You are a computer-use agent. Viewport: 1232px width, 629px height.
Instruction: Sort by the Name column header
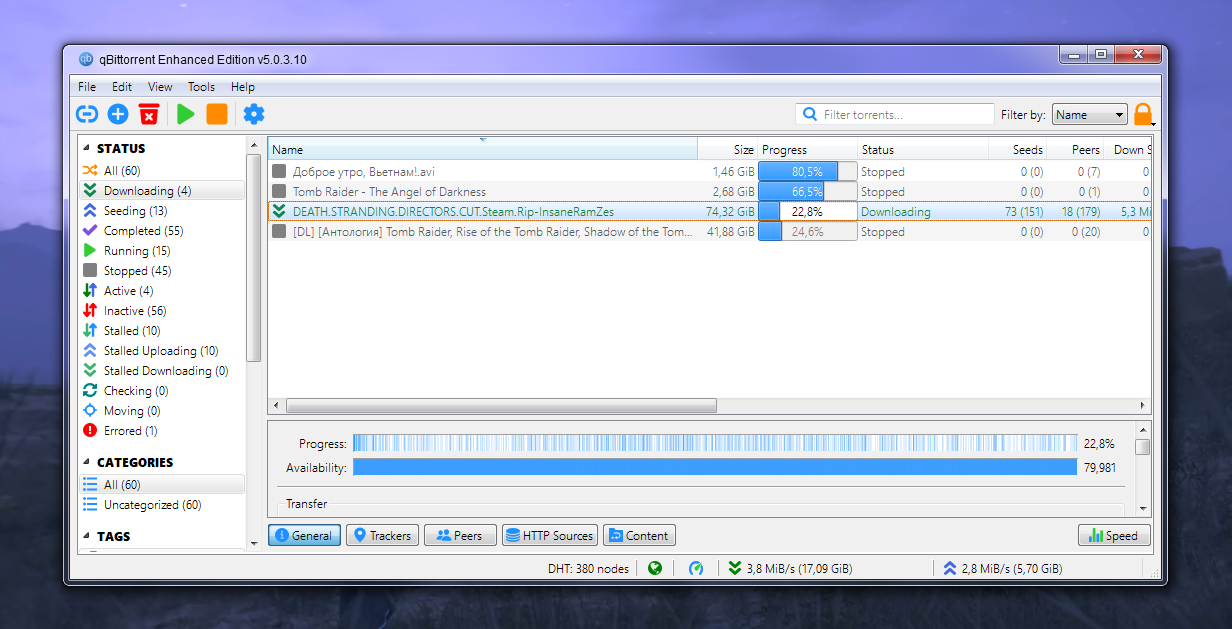[x=483, y=149]
